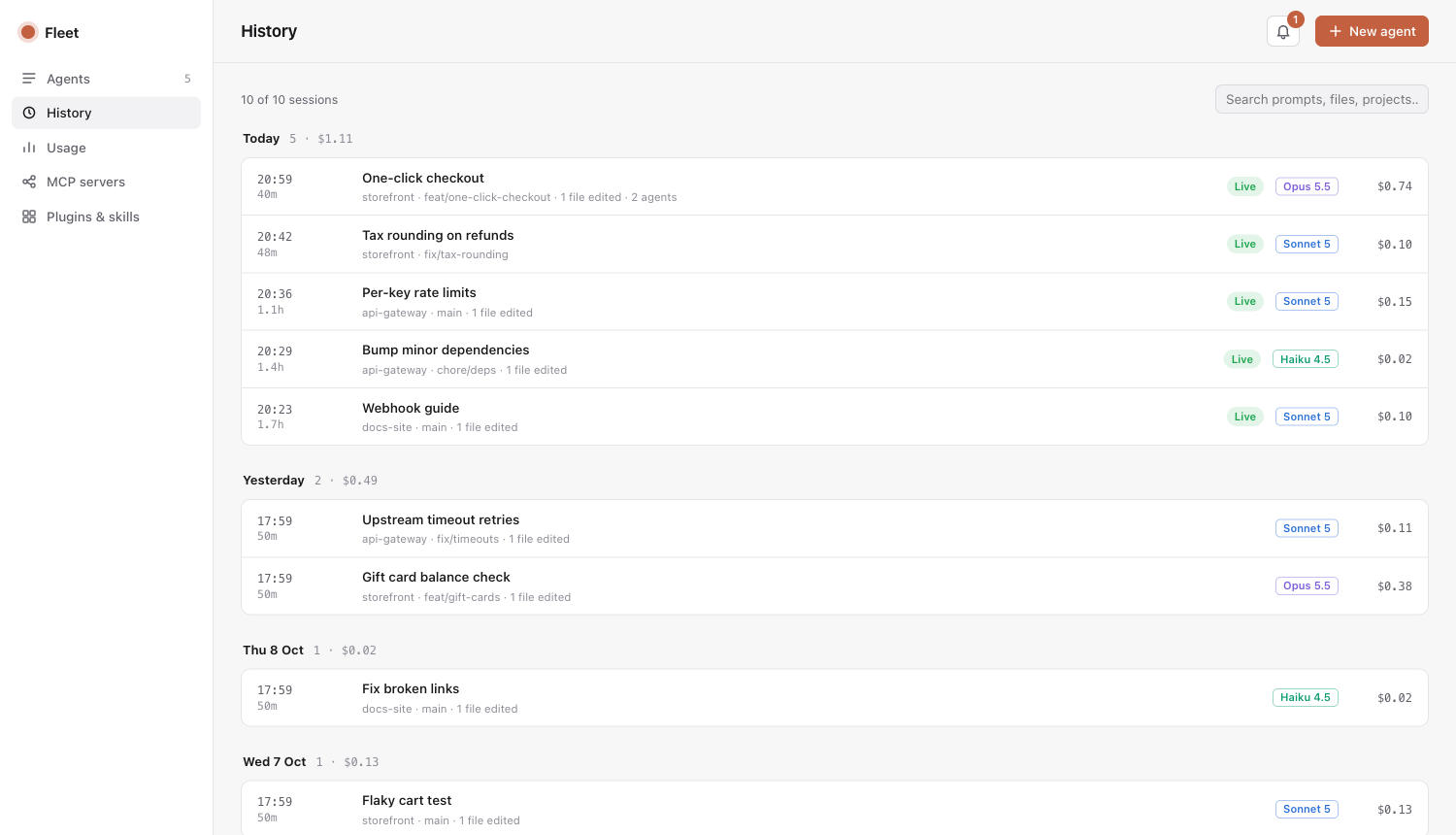Open Upstream timeout retries session

click(x=835, y=528)
